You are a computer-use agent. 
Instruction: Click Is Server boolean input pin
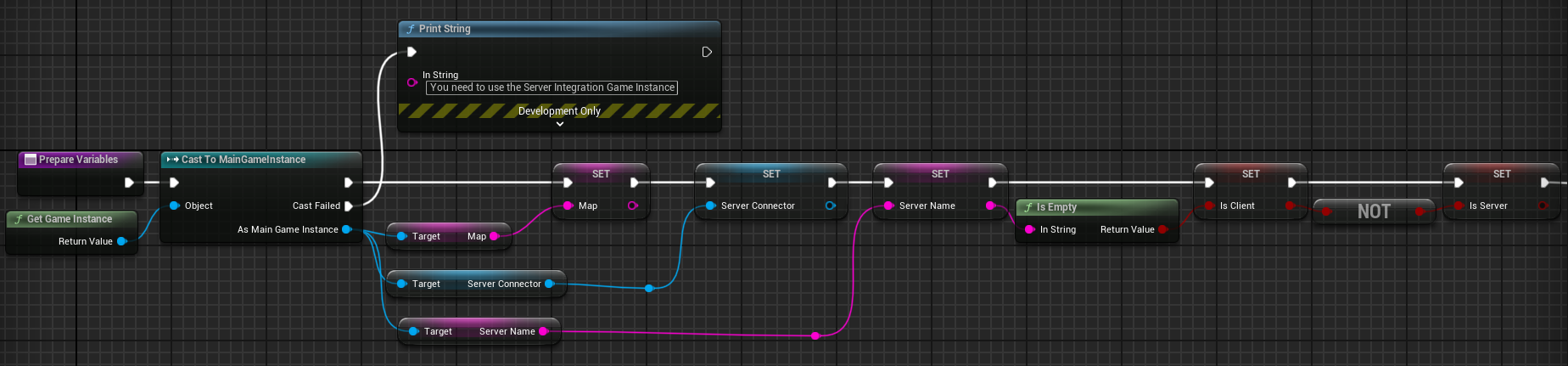[1459, 206]
